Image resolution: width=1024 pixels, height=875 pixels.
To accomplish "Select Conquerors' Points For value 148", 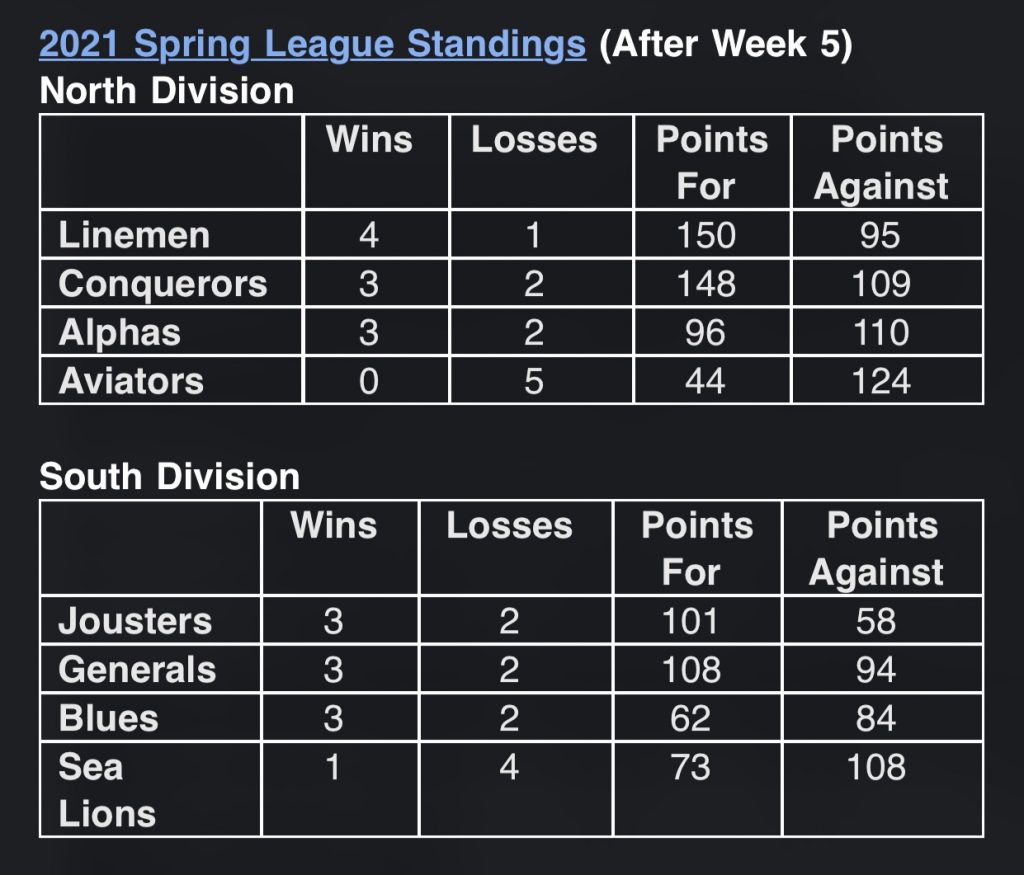I will pyautogui.click(x=705, y=284).
